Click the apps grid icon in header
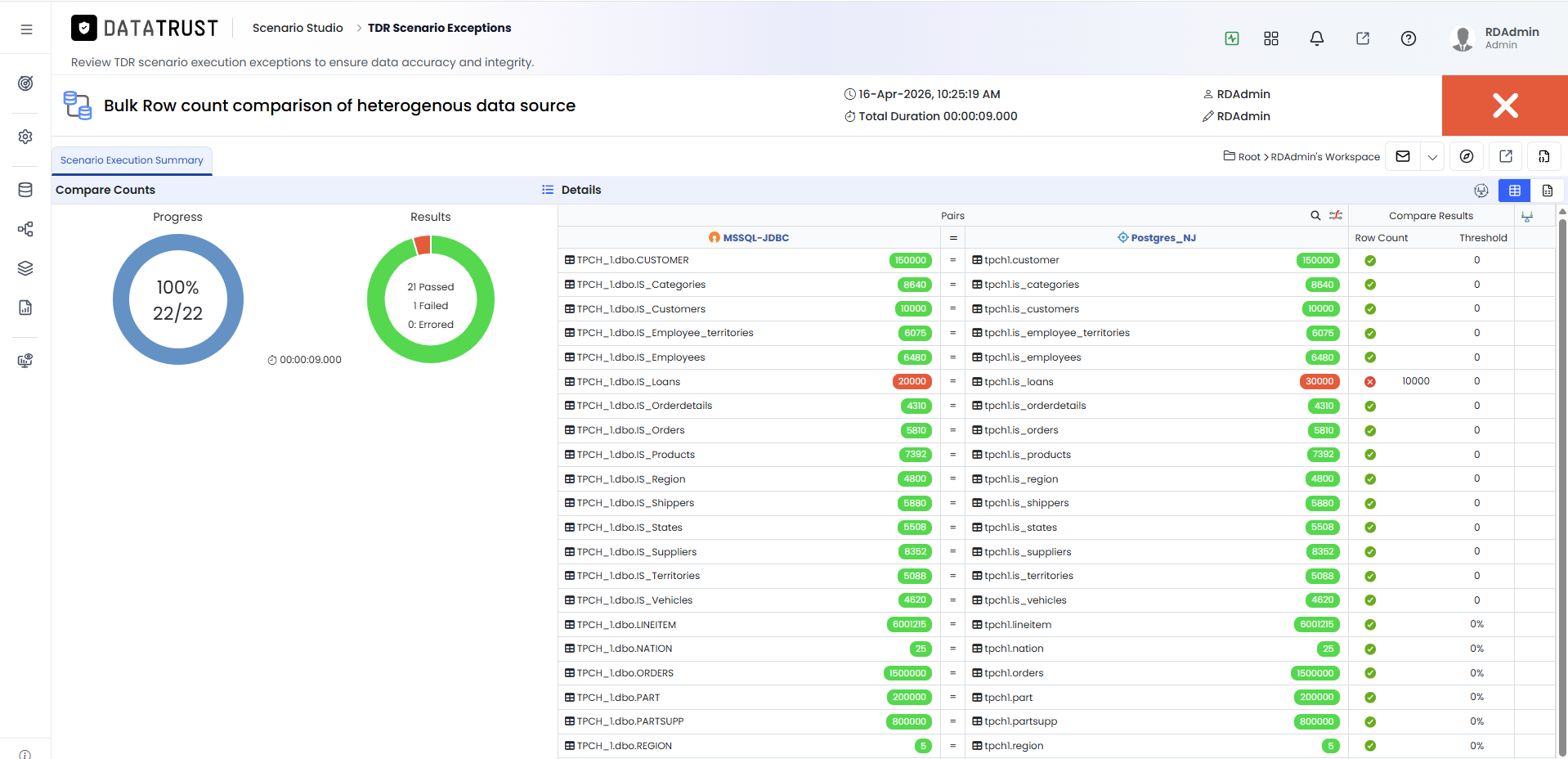1568x759 pixels. click(1270, 38)
